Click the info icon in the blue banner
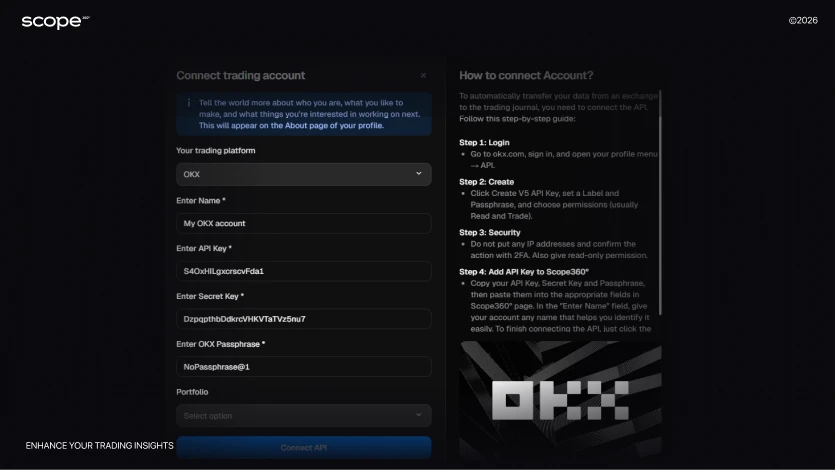The width and height of the screenshot is (835, 470). click(188, 103)
